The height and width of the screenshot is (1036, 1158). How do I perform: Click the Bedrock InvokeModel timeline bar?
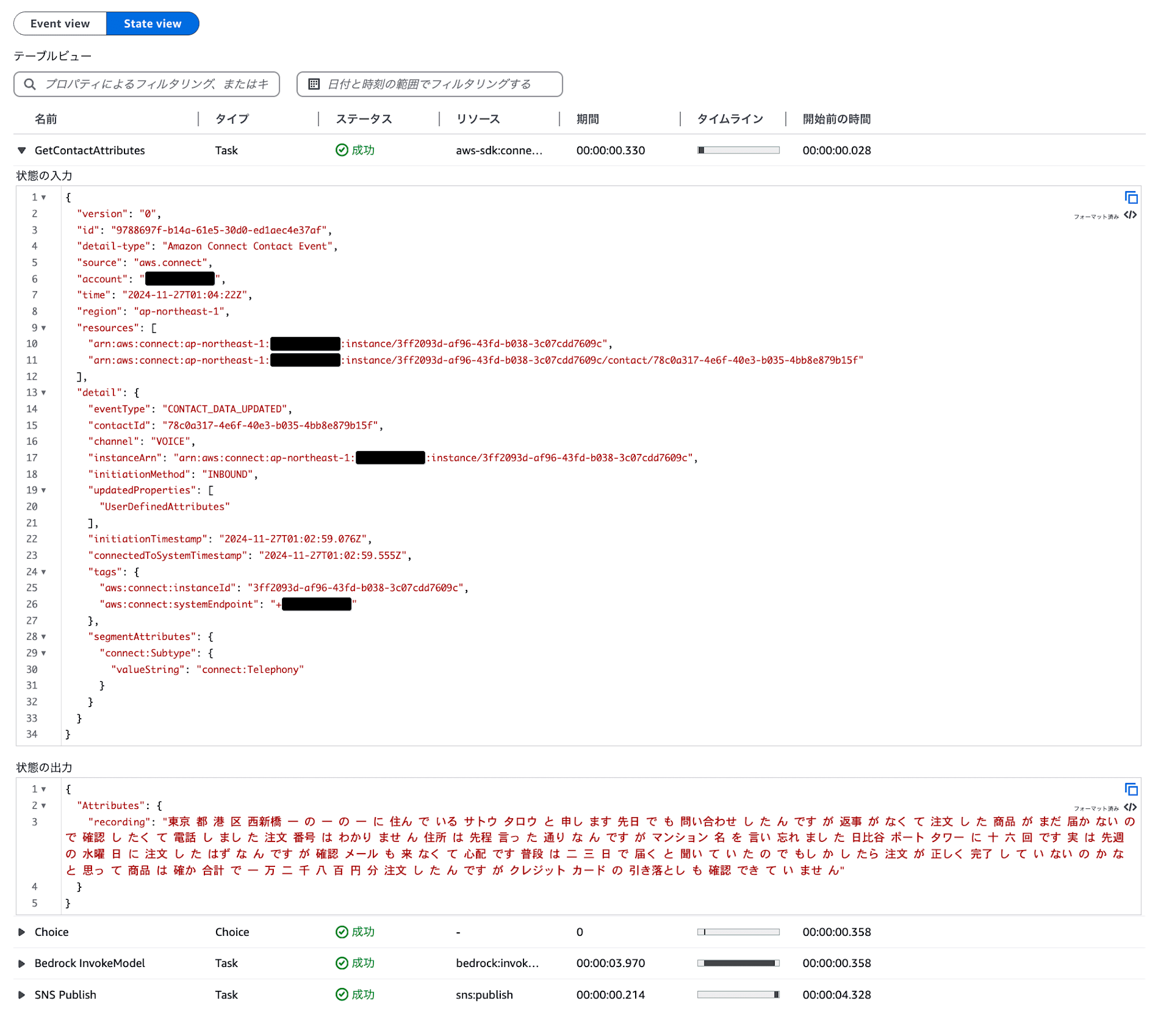[738, 963]
